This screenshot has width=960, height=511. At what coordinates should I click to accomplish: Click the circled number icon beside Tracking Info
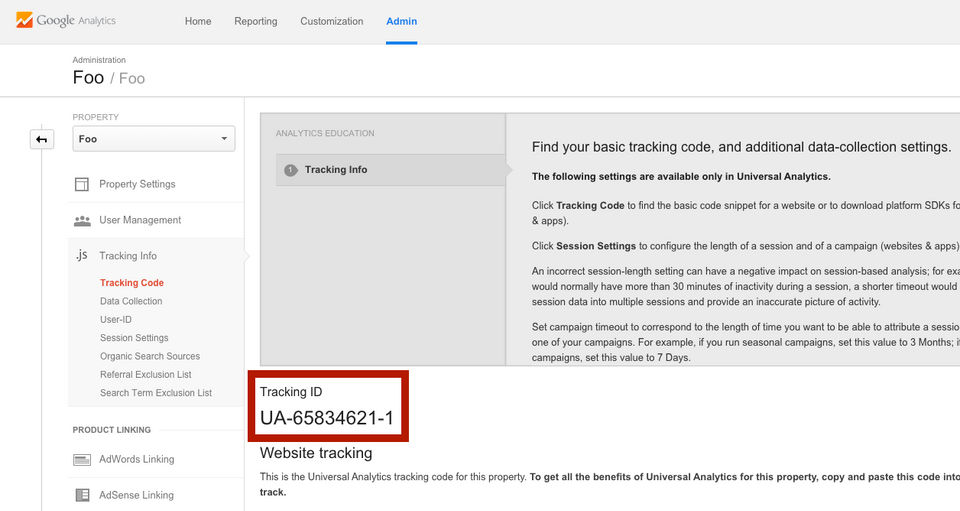point(291,170)
